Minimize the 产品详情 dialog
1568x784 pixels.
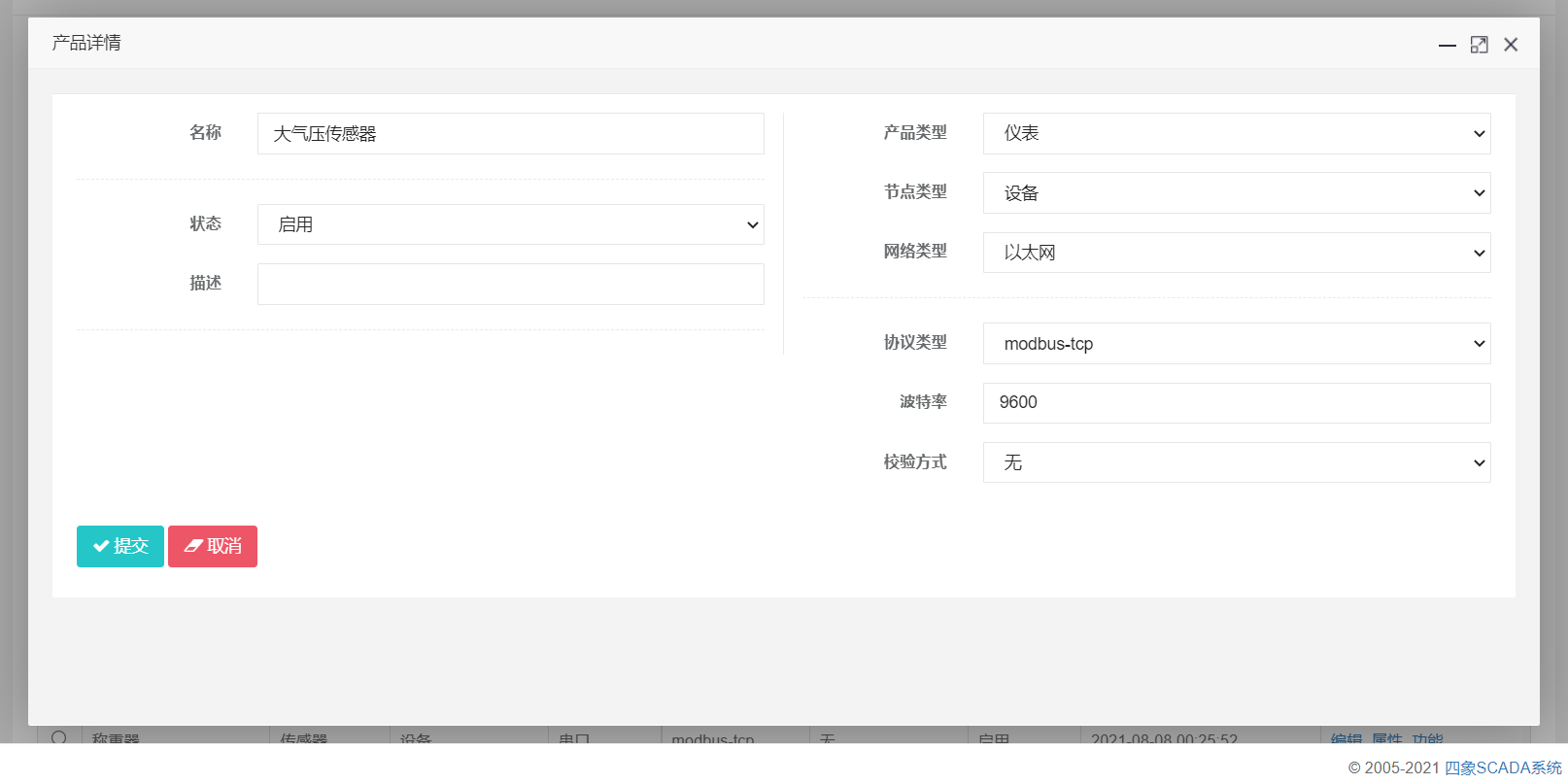tap(1448, 45)
